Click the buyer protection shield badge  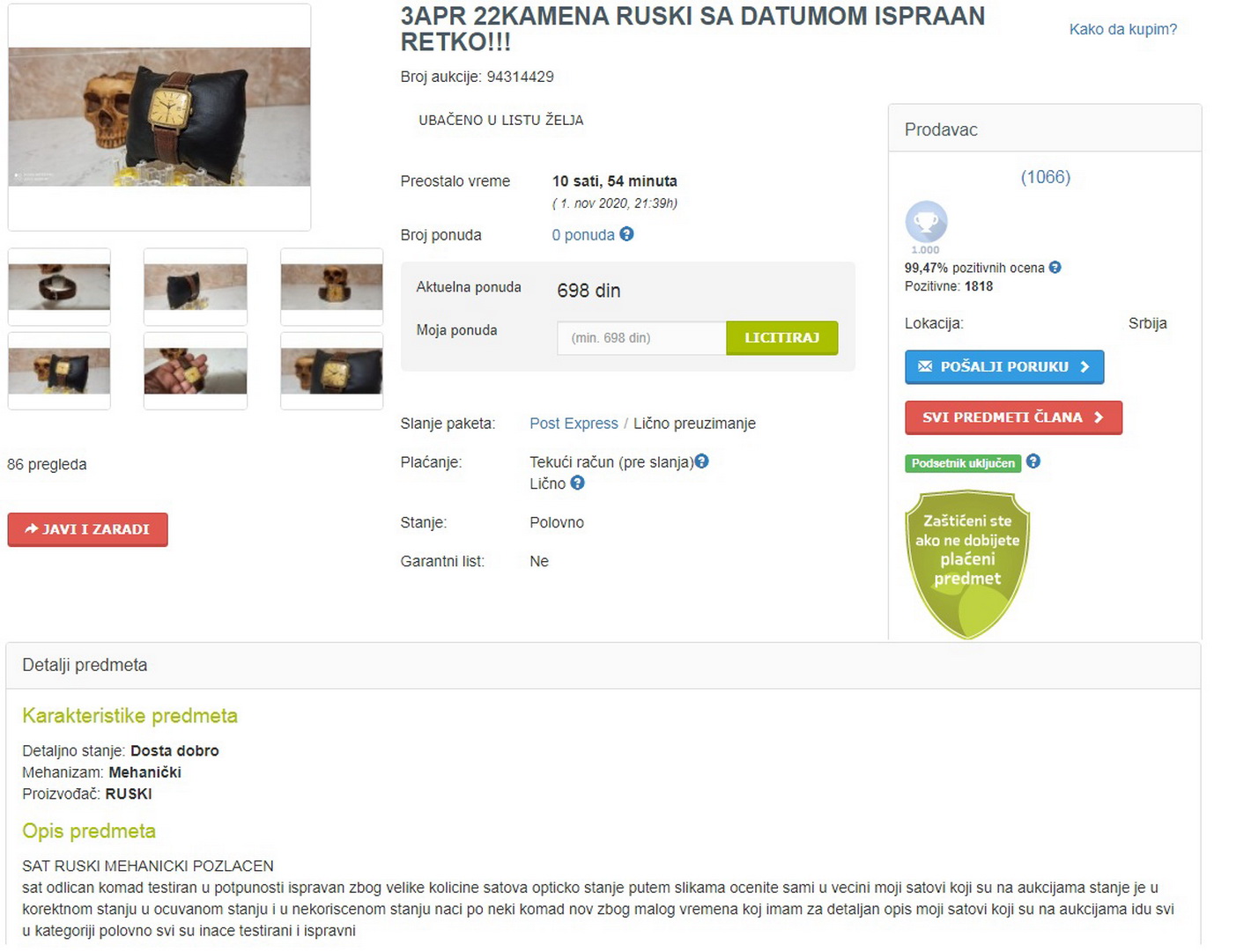[967, 564]
